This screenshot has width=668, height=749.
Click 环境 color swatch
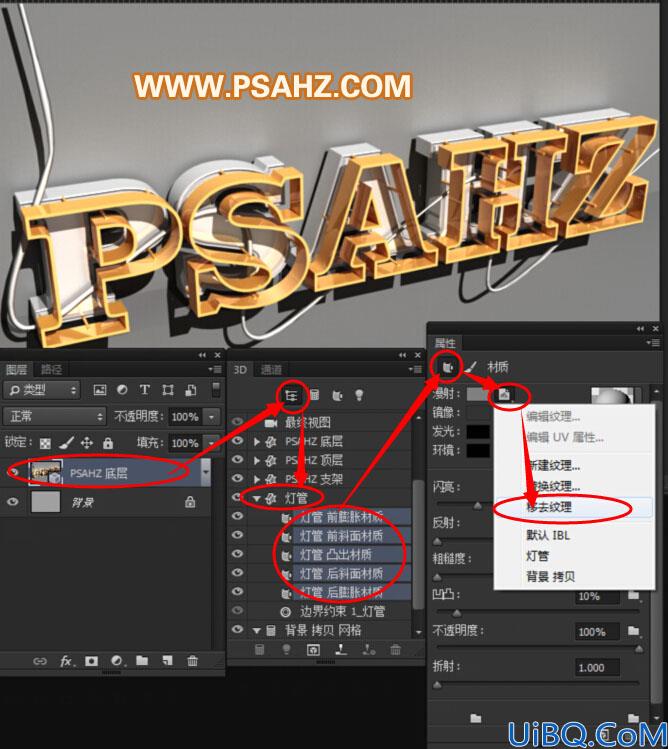click(x=478, y=450)
